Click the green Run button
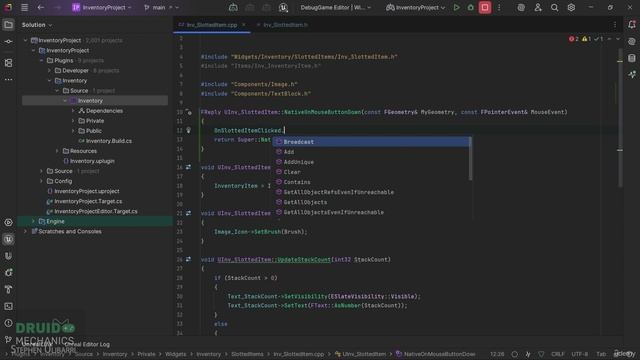The height and width of the screenshot is (360, 640). tap(456, 7)
